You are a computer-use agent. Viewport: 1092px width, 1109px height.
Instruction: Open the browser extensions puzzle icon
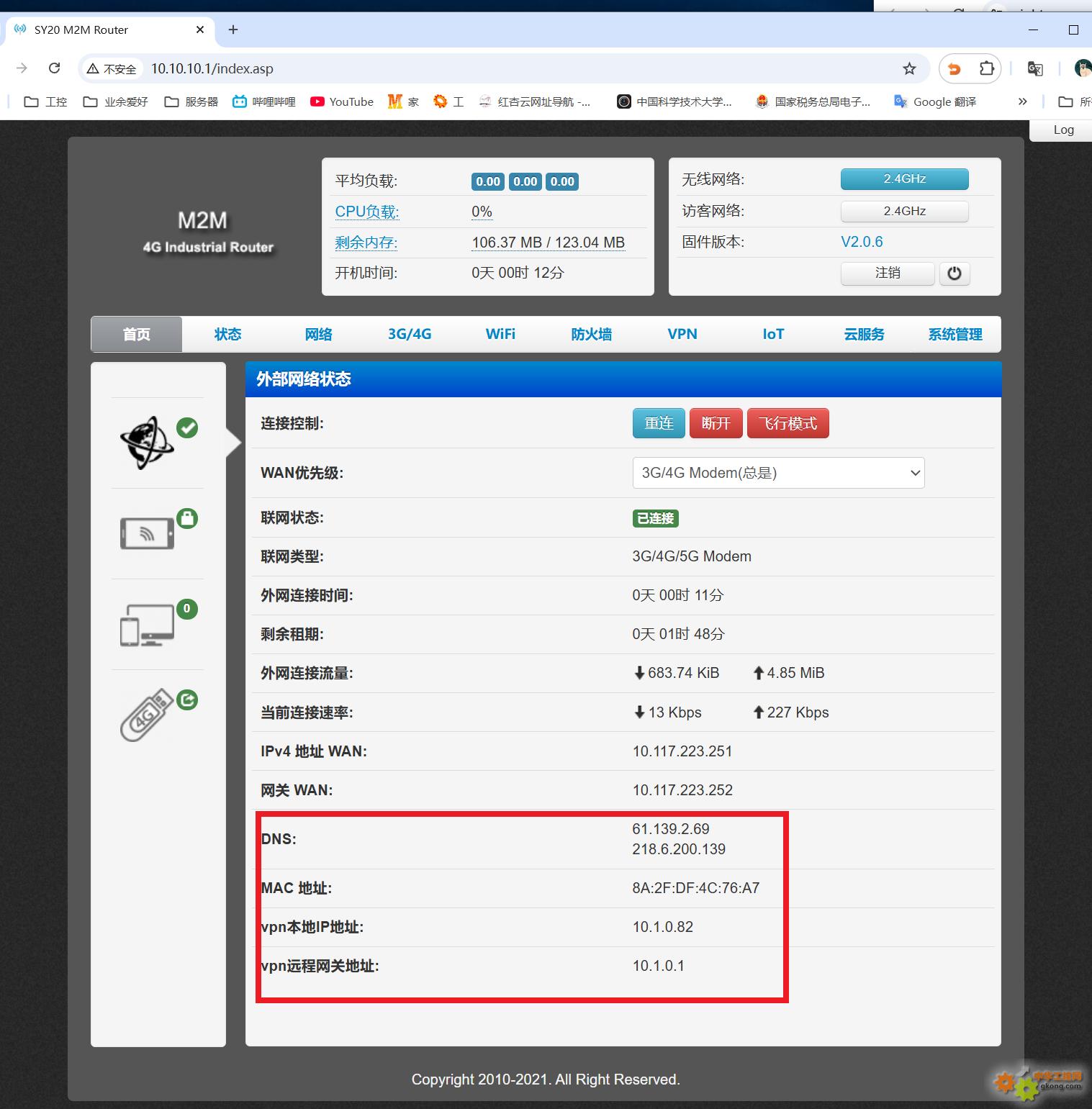pyautogui.click(x=986, y=69)
